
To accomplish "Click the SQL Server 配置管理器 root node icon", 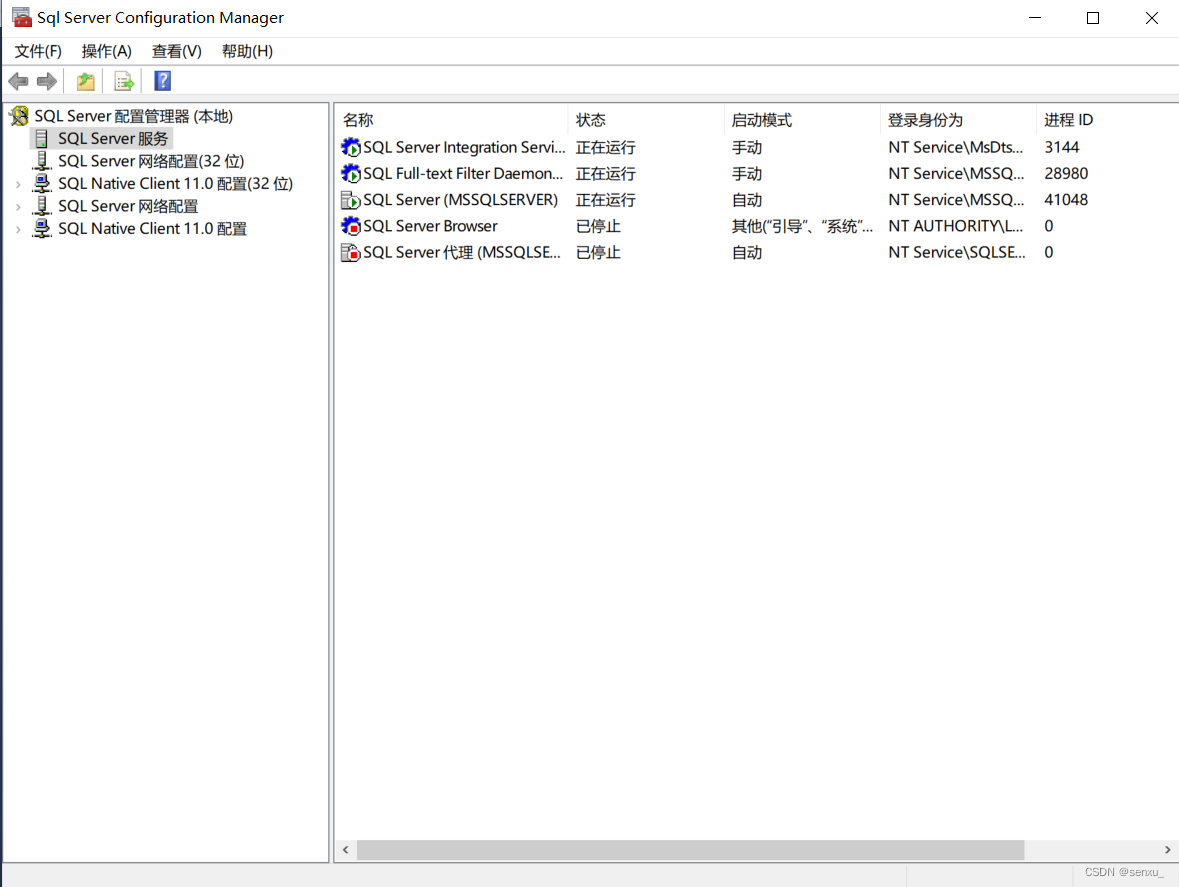I will (x=20, y=116).
